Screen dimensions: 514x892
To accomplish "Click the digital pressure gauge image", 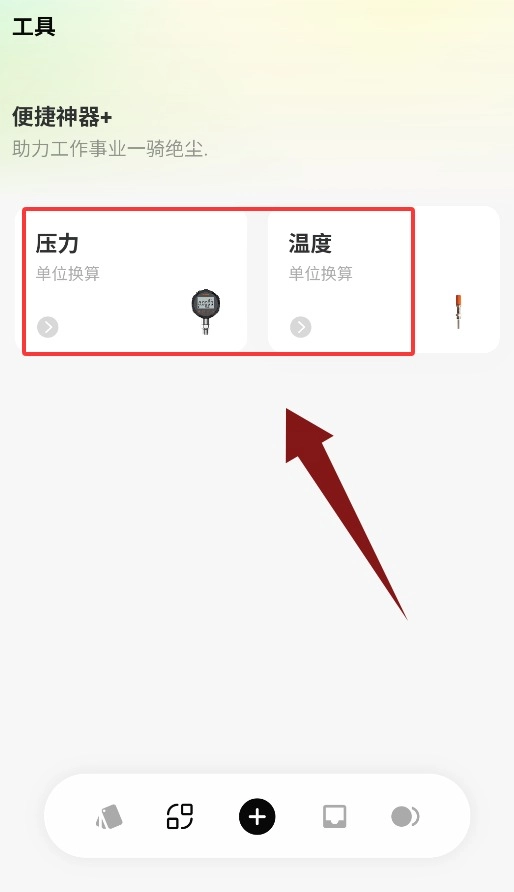I will pos(206,311).
